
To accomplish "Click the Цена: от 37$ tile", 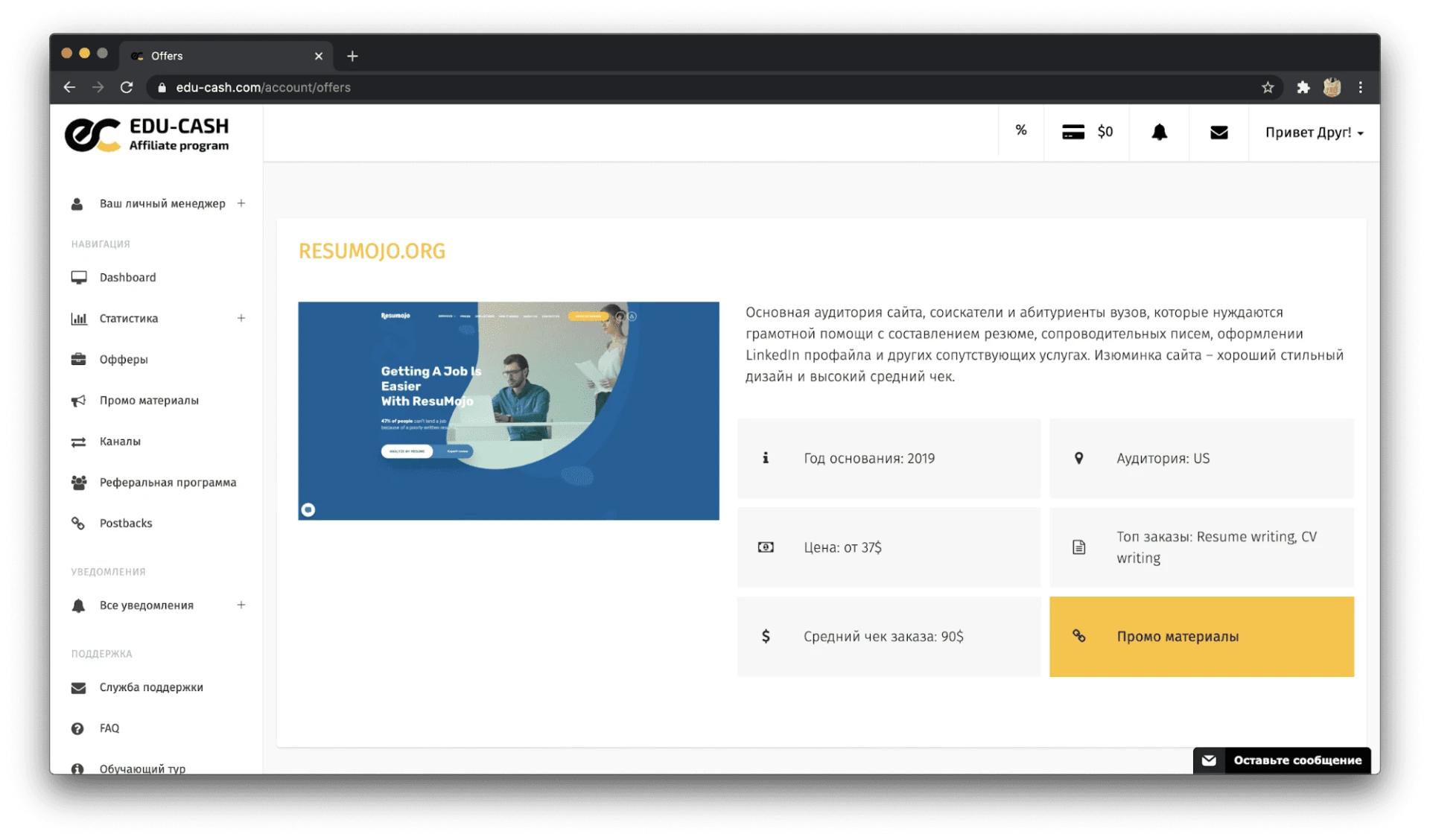I will click(889, 547).
